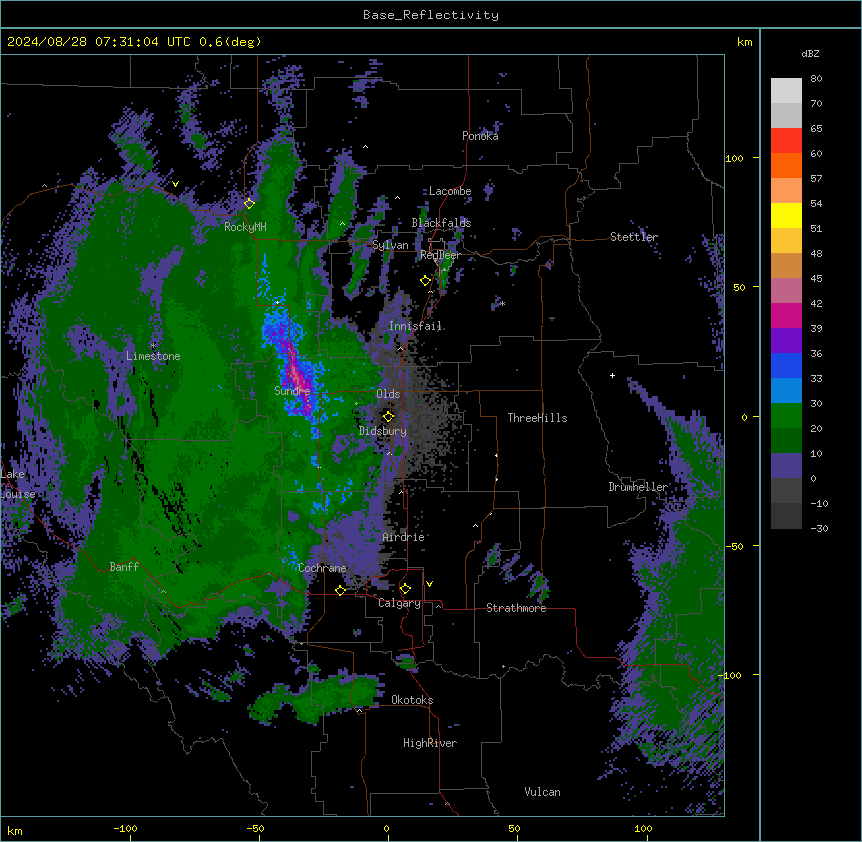
Task: Click the dBZ legend heading
Action: pos(810,54)
